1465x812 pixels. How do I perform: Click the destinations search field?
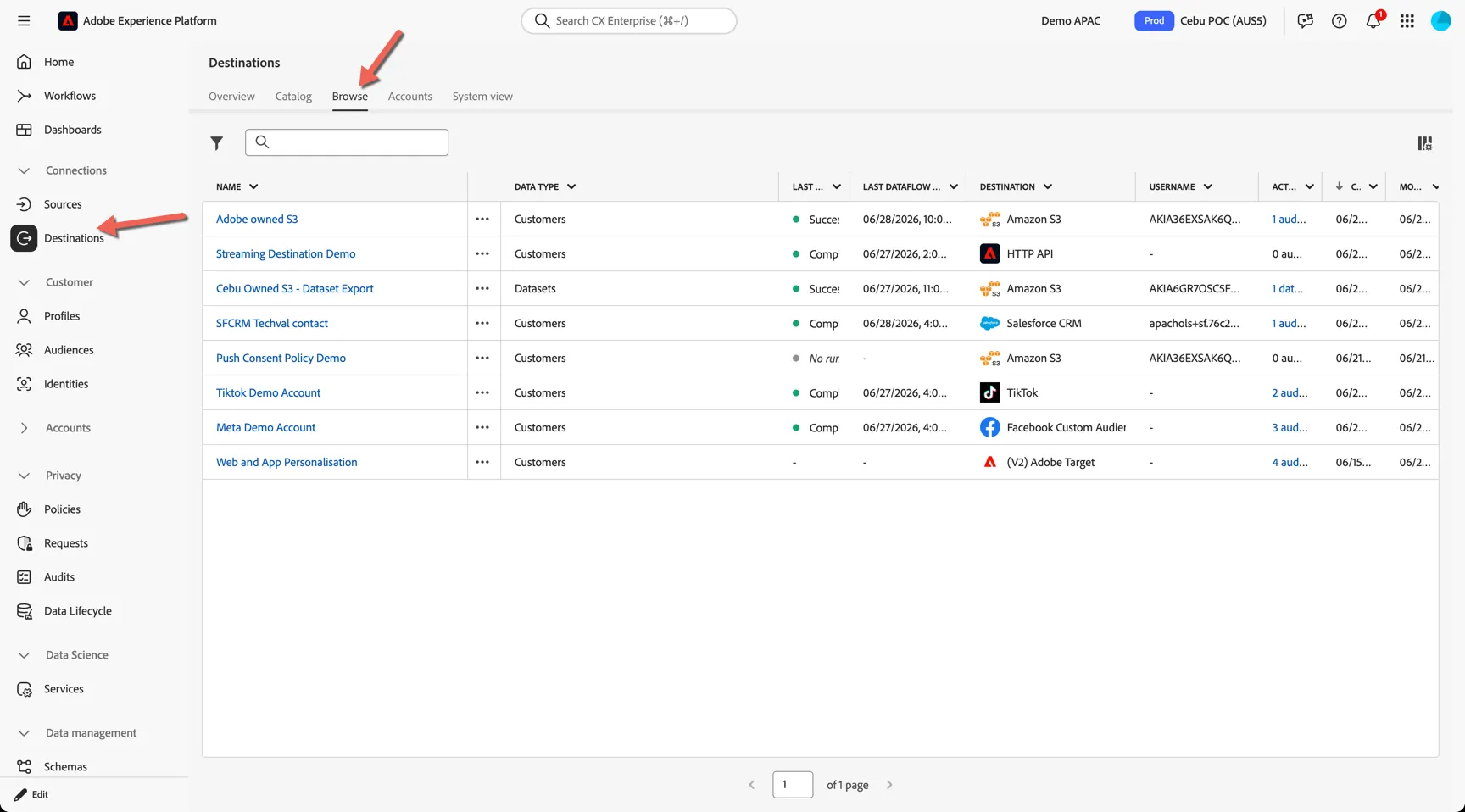pyautogui.click(x=347, y=142)
